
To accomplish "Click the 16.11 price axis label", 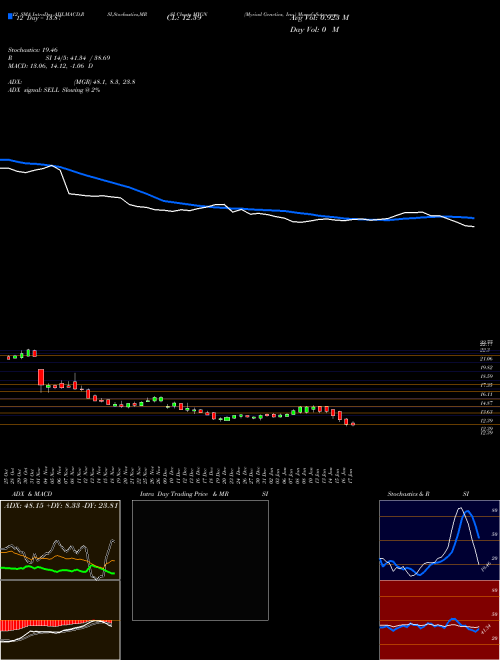I will click(x=486, y=394).
